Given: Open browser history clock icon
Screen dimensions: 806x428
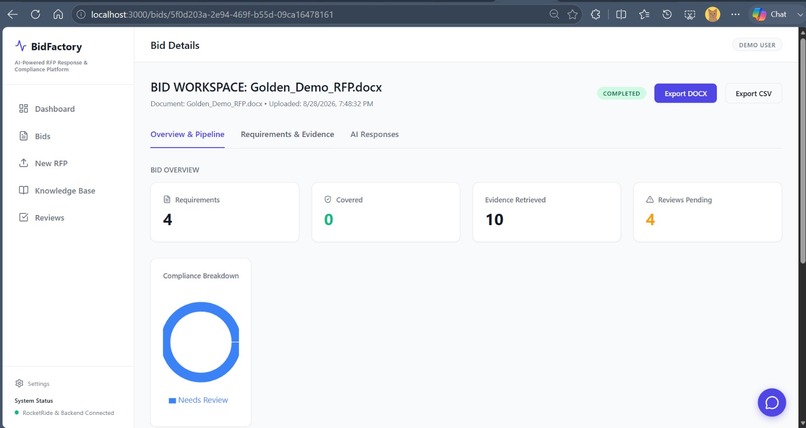Looking at the screenshot, I should tap(667, 14).
